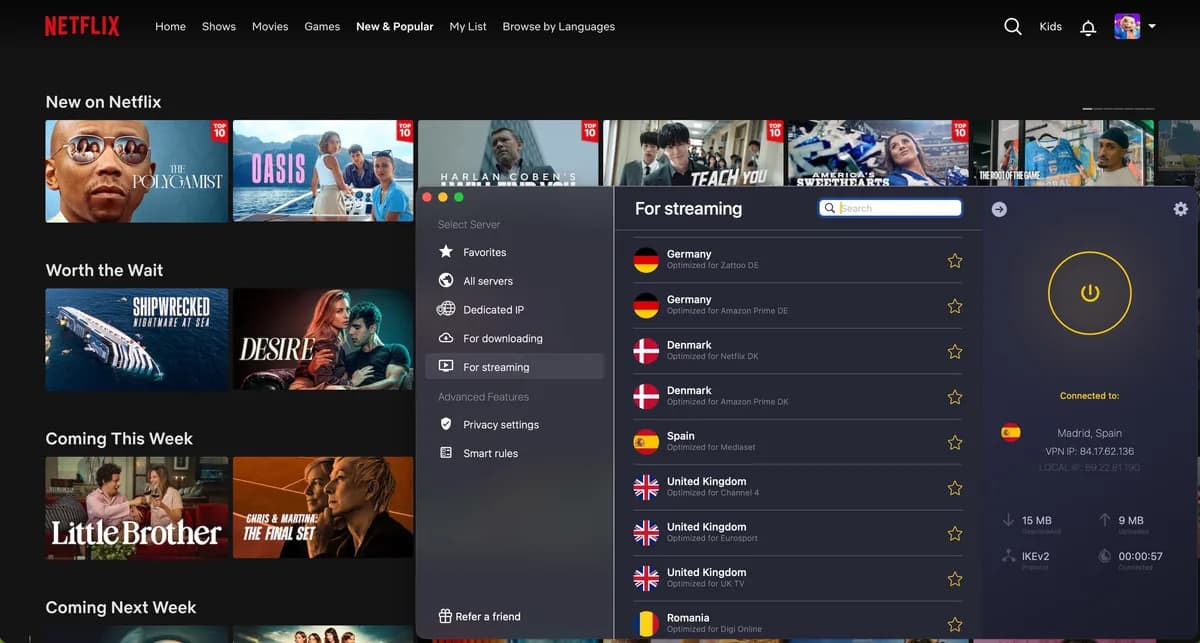Collapse server list with arrow button

[999, 209]
